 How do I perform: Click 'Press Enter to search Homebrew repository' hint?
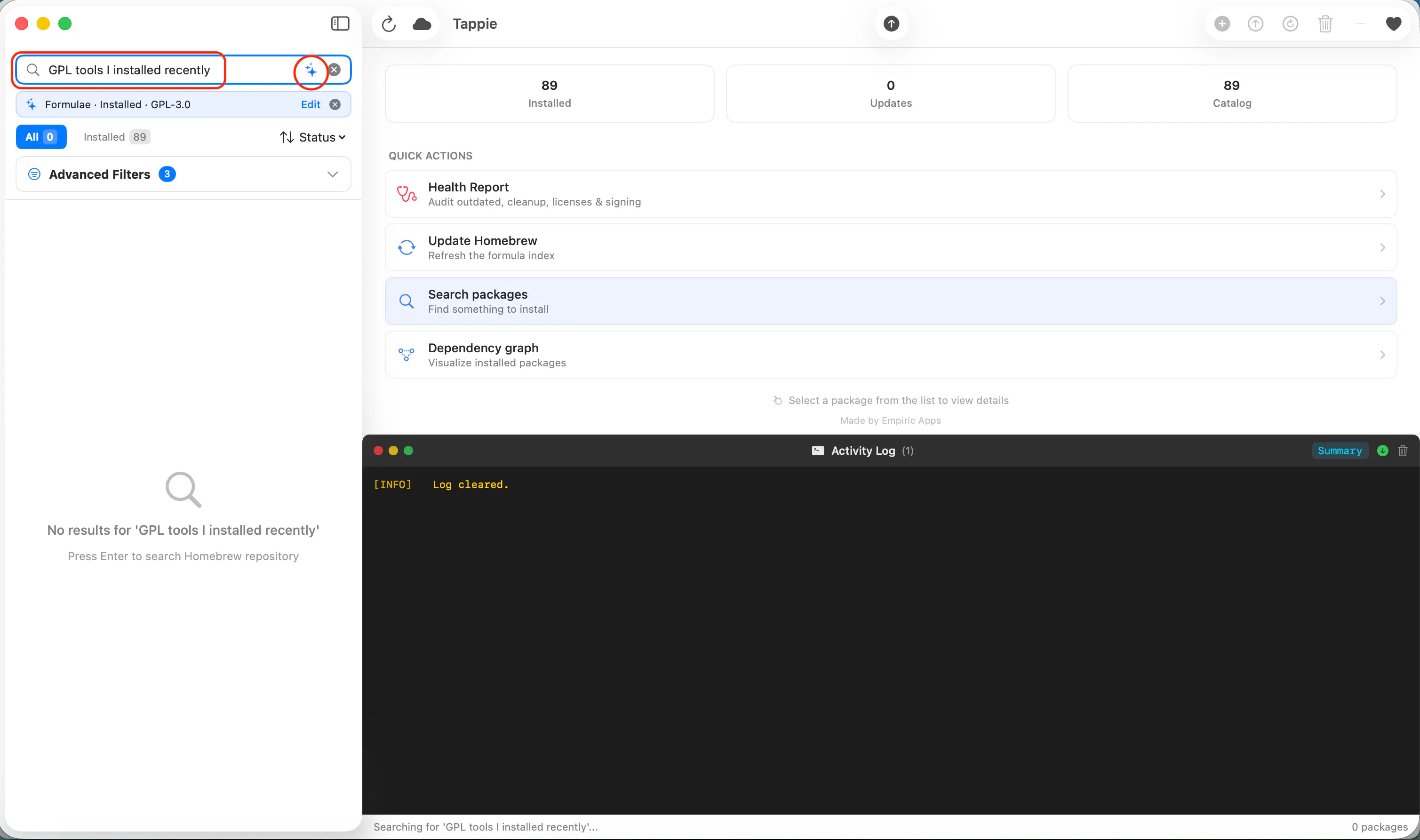(183, 556)
